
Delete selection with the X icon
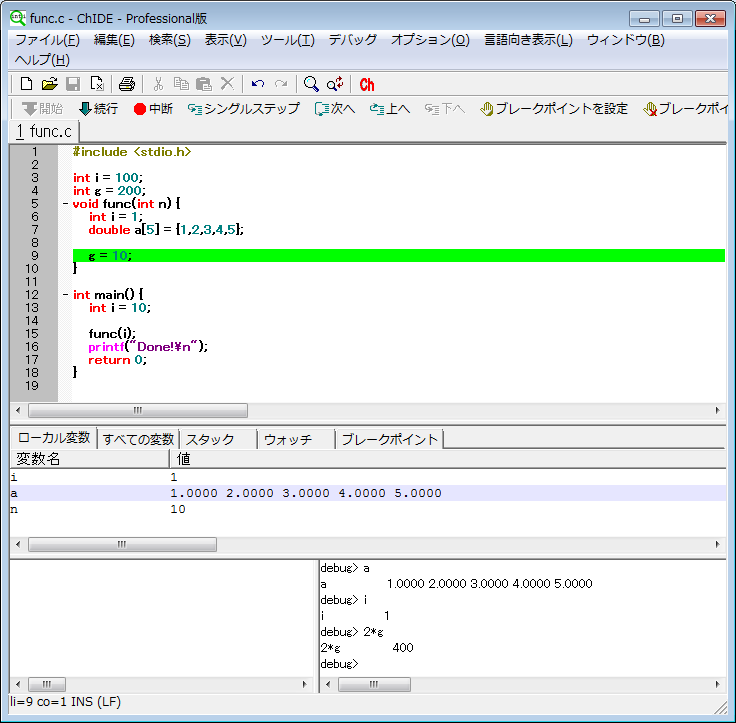click(227, 84)
